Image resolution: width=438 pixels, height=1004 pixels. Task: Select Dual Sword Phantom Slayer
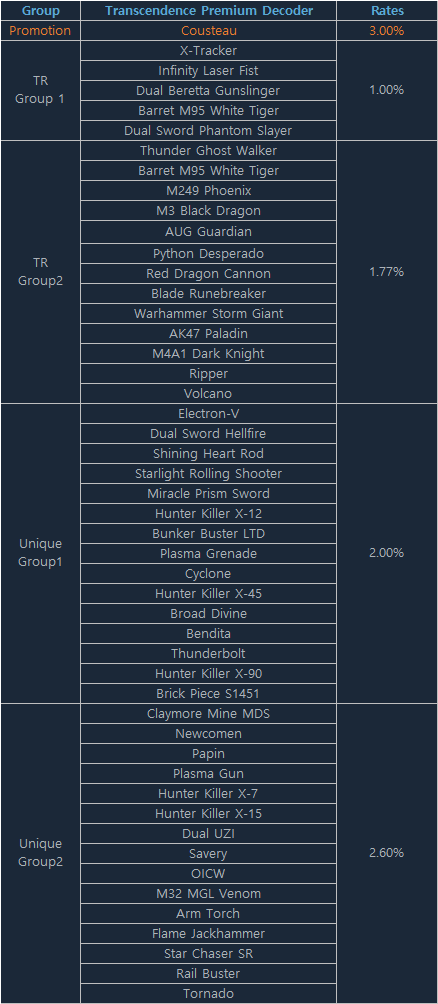[x=209, y=131]
